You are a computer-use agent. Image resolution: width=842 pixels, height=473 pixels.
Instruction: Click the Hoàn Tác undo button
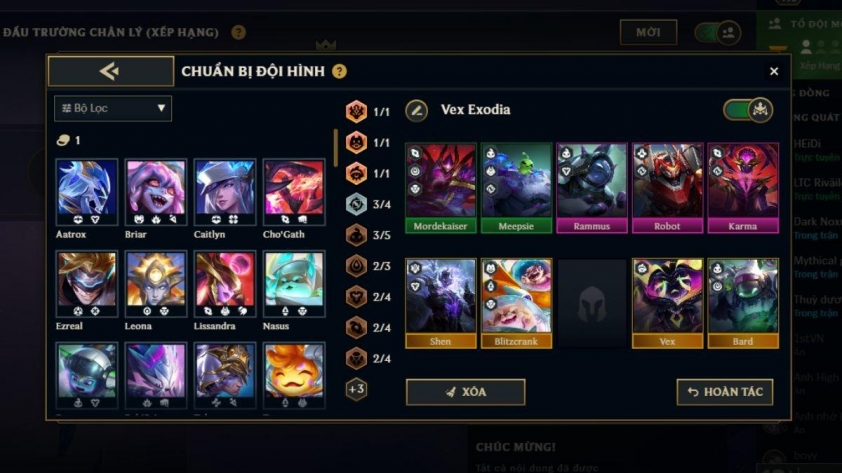pyautogui.click(x=725, y=392)
